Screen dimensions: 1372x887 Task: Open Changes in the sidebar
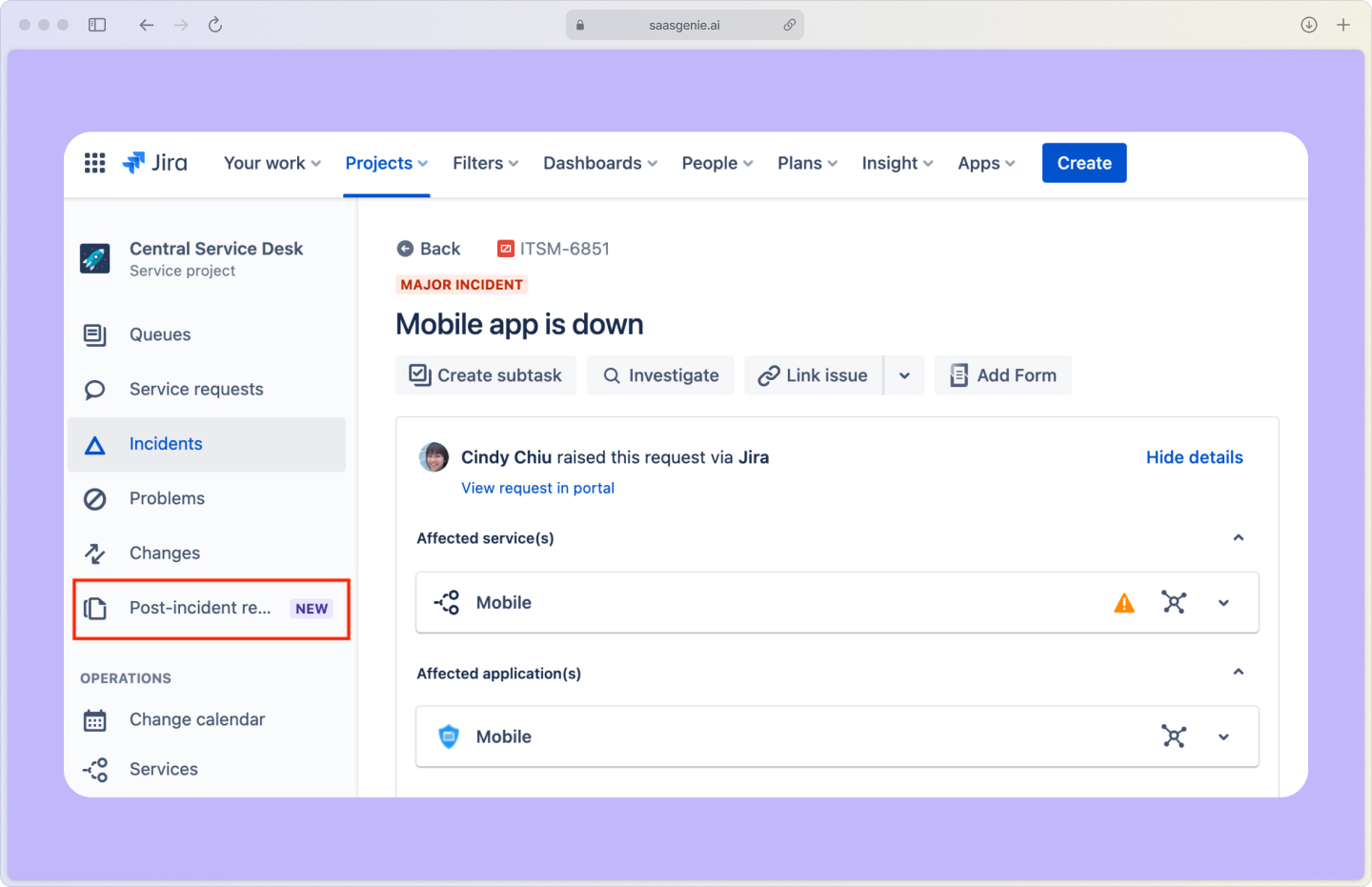click(207, 554)
